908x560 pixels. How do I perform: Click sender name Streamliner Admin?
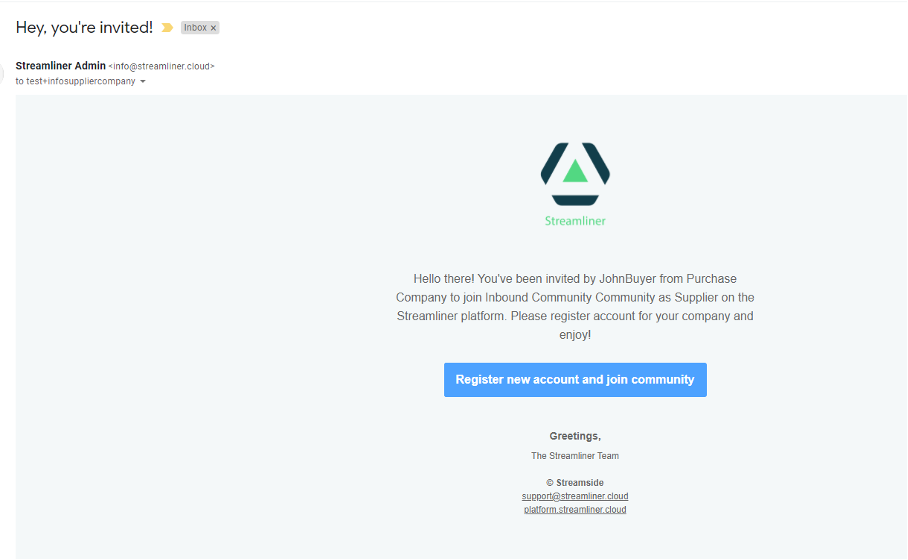coord(61,66)
